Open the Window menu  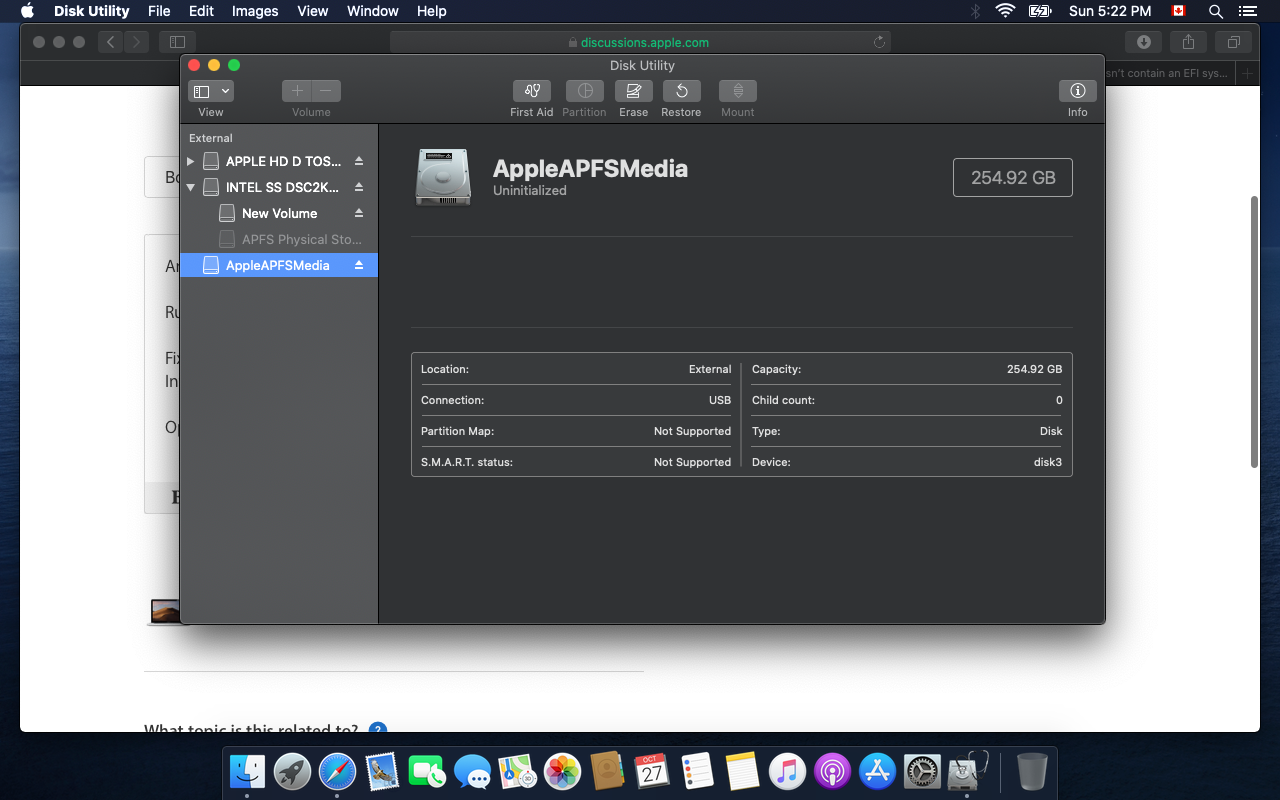[373, 11]
